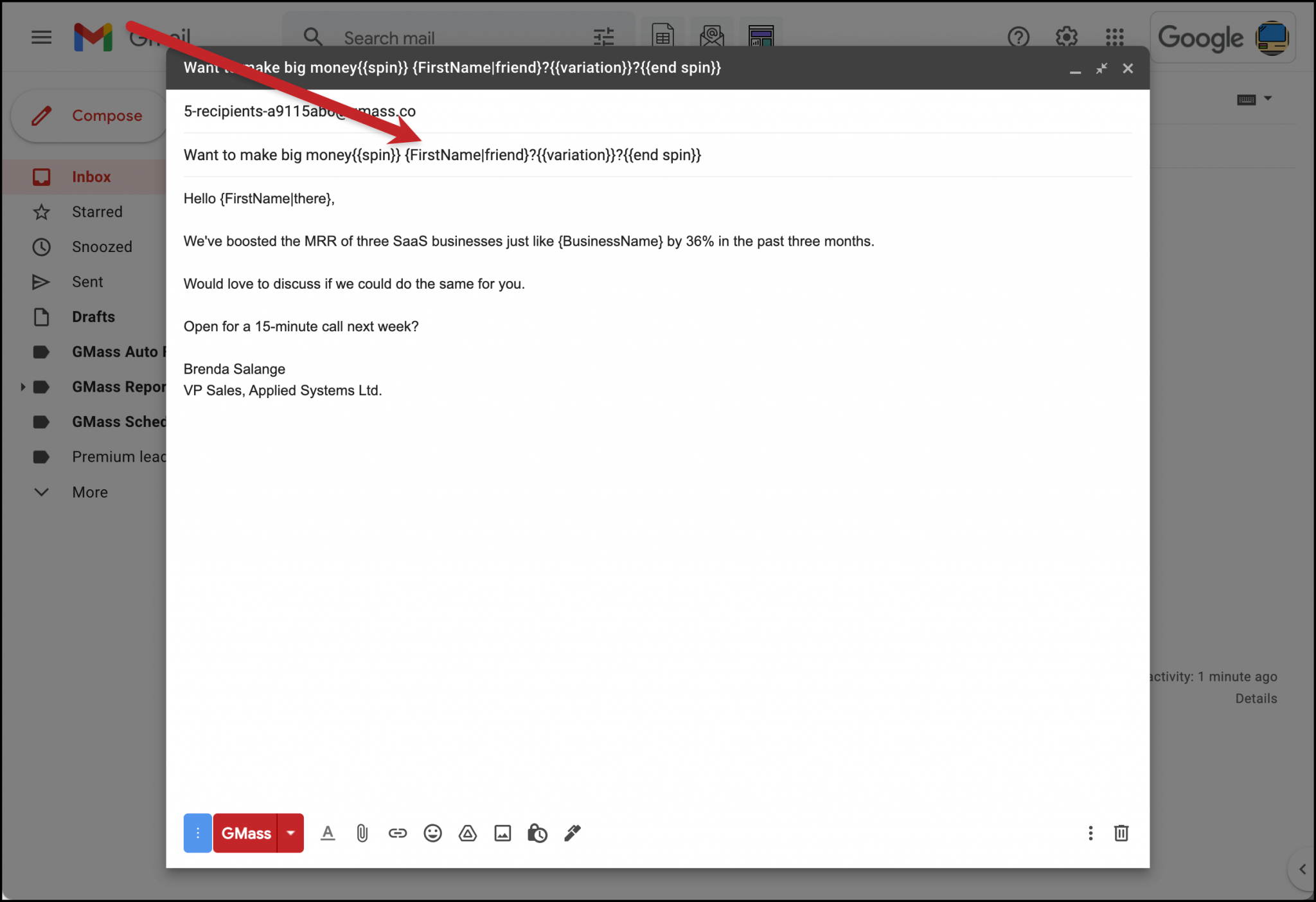This screenshot has height=902, width=1316.
Task: Insert an emoji into the message
Action: [432, 833]
